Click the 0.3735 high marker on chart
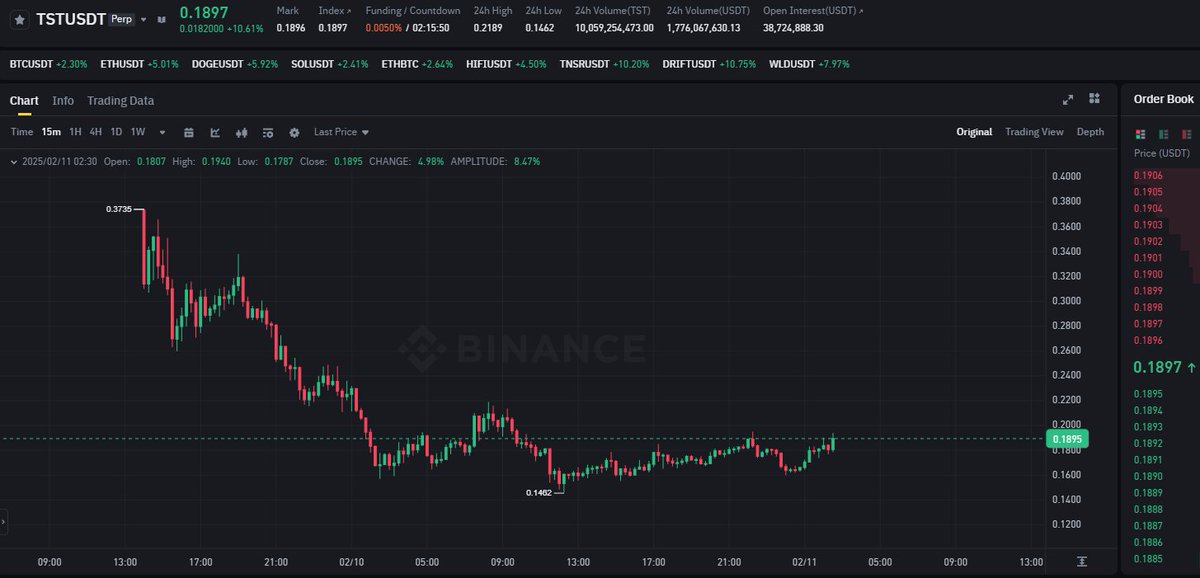Screen dimensions: 1200x578 pos(119,209)
